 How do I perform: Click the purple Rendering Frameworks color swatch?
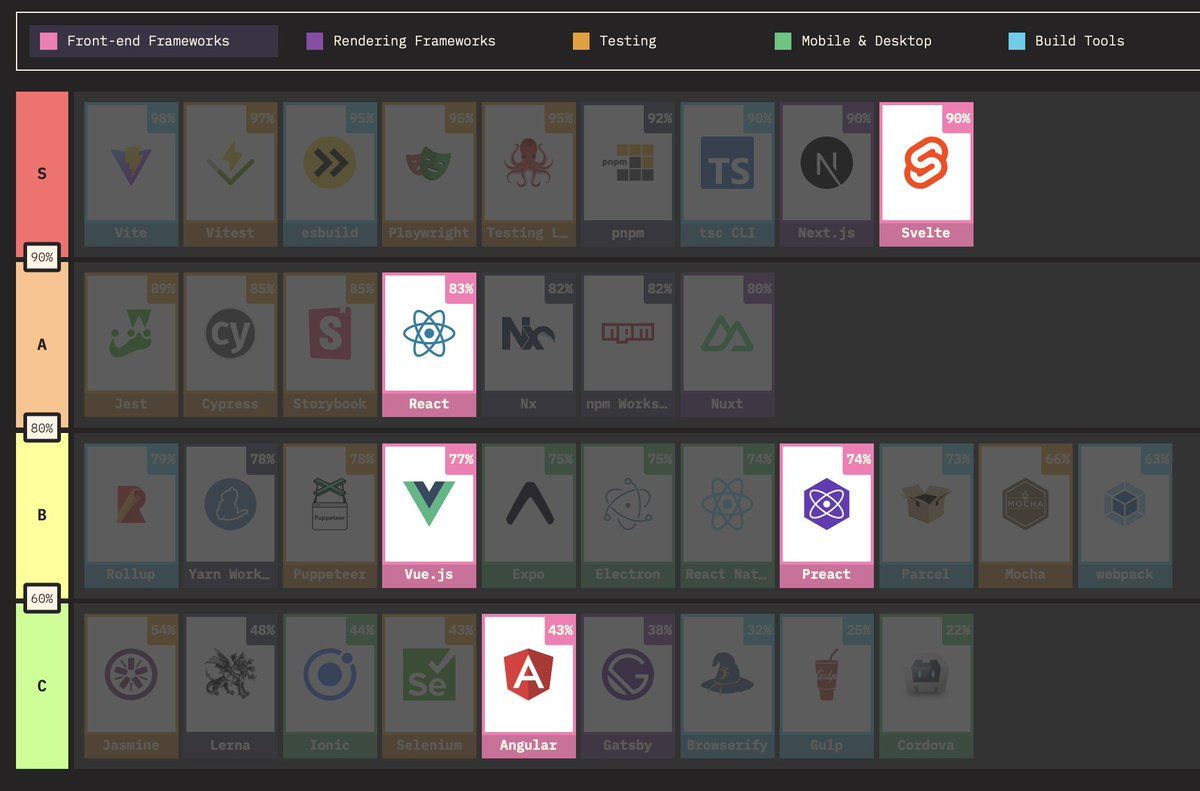pyautogui.click(x=315, y=41)
